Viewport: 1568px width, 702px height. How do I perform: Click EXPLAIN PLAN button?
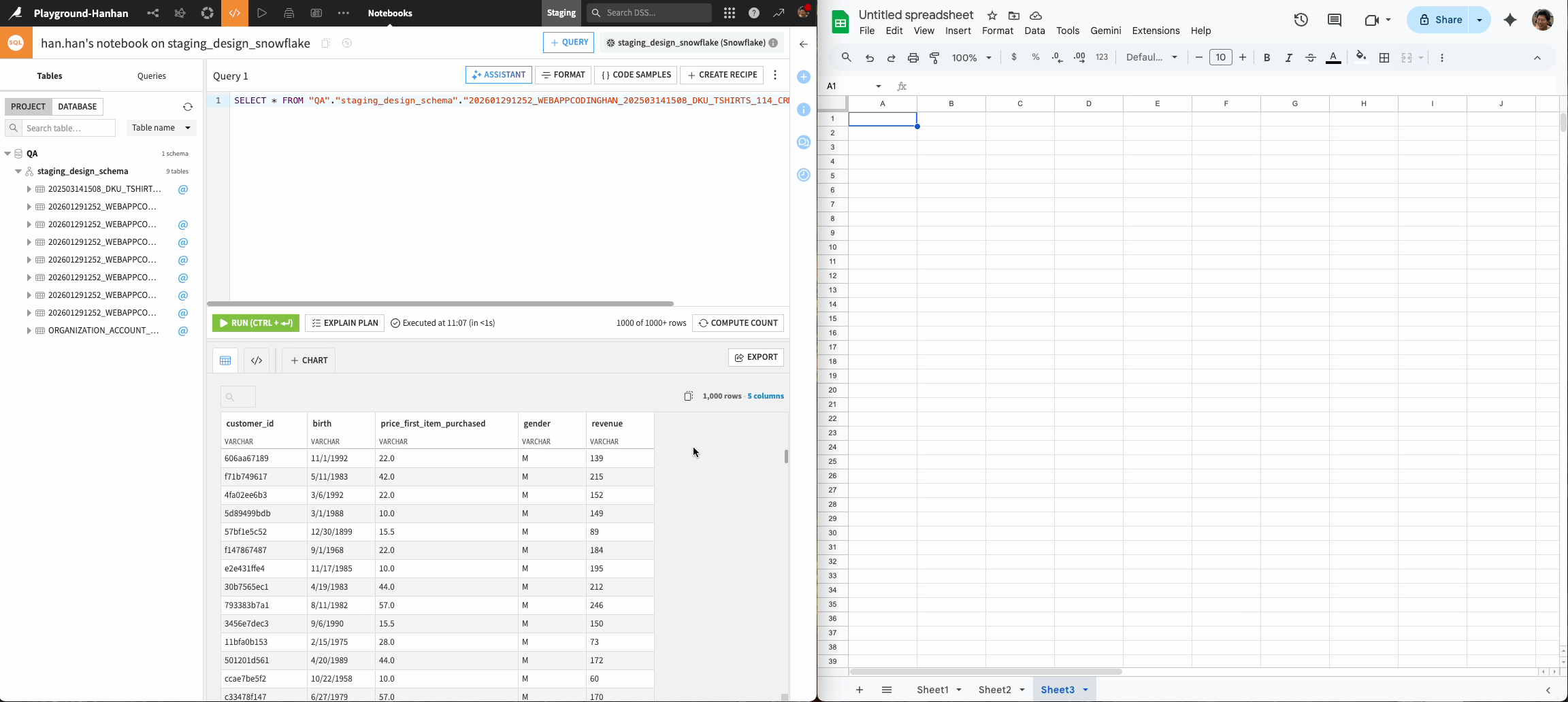(345, 323)
